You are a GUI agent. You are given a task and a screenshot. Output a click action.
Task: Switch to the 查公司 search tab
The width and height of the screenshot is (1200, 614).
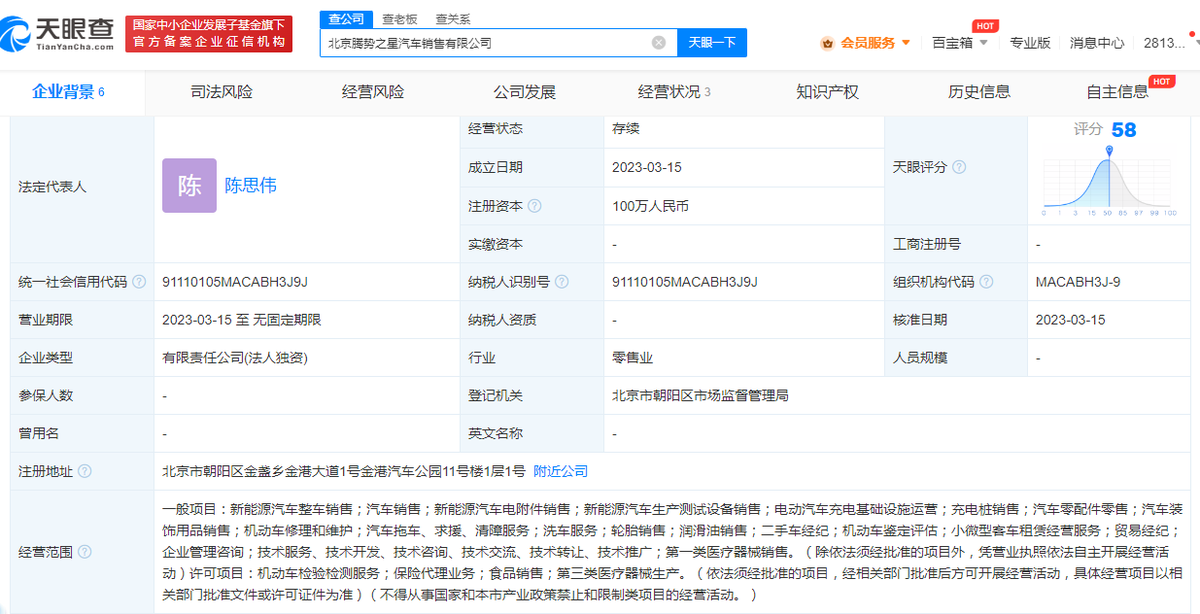coord(346,19)
